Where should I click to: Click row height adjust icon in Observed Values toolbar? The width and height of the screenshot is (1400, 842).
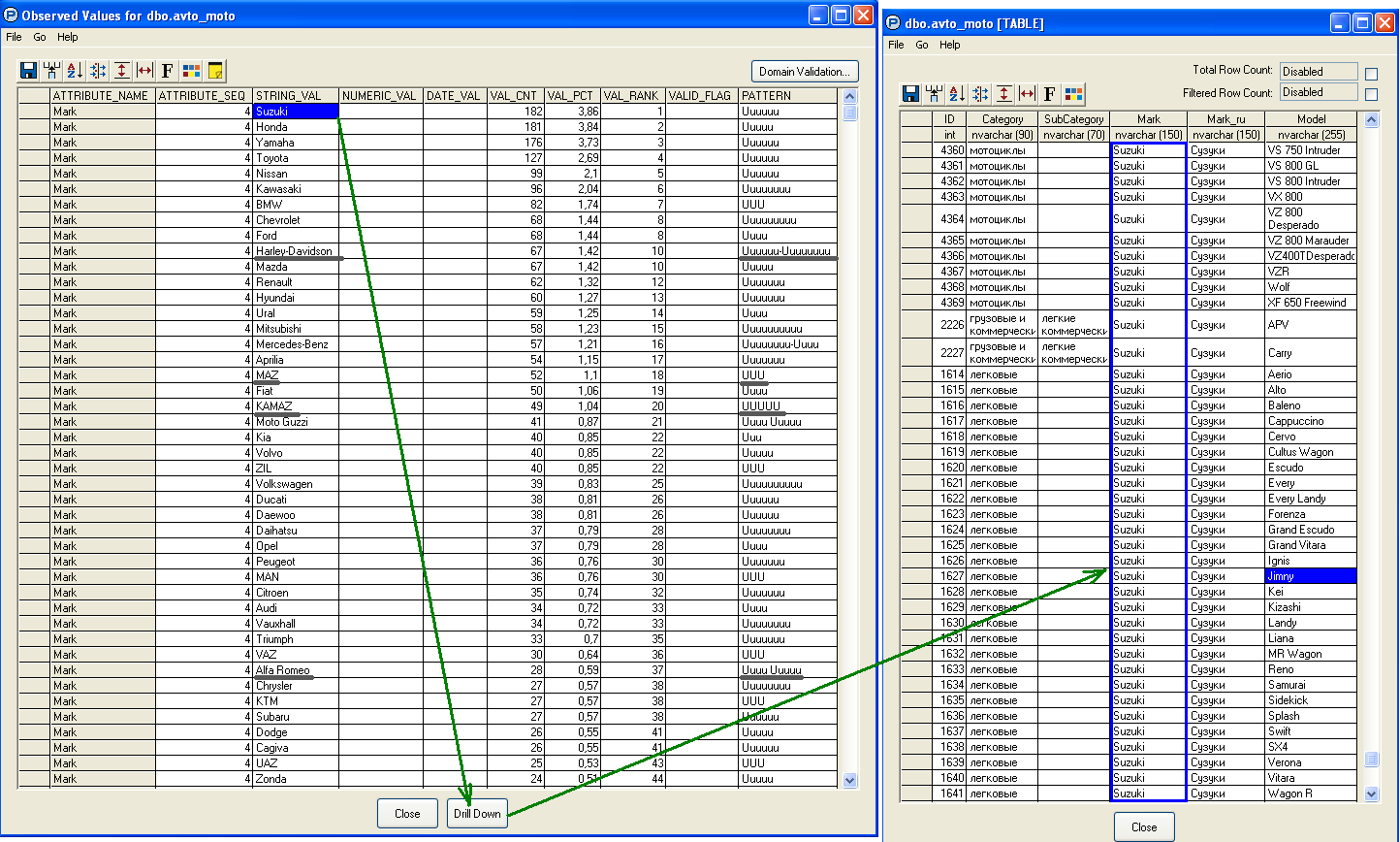point(121,71)
